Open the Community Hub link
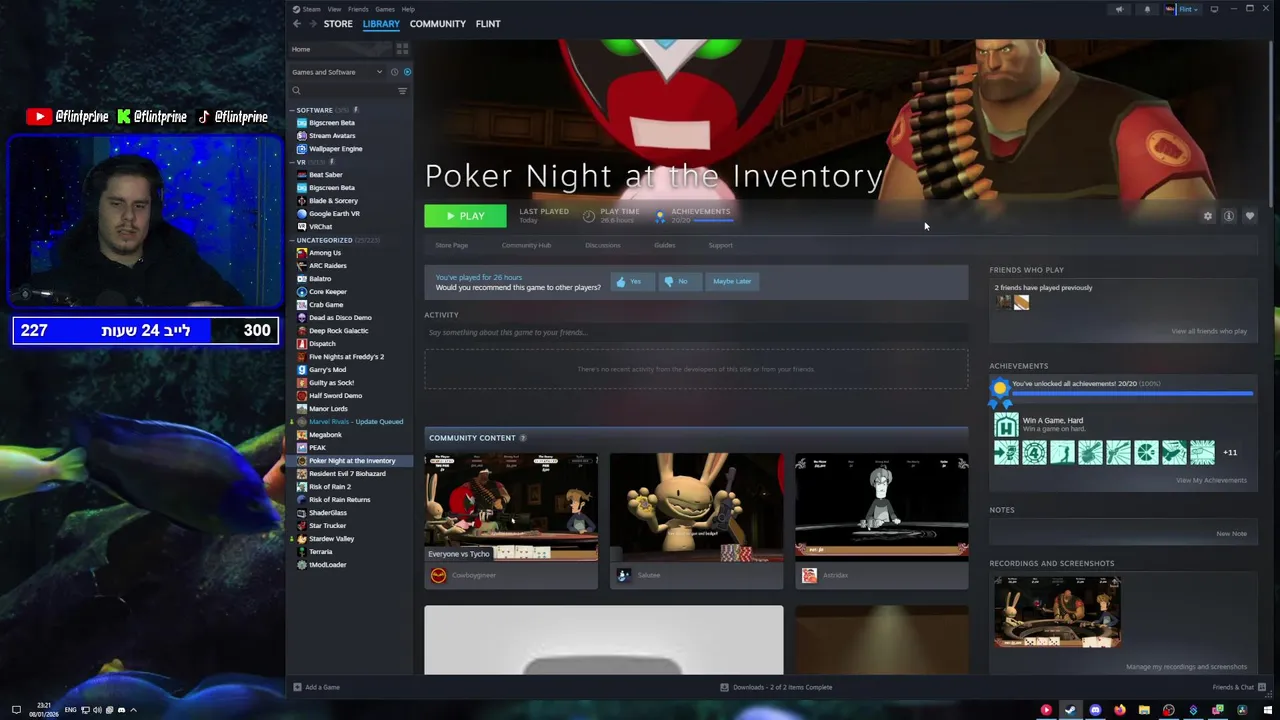The image size is (1280, 720). (x=526, y=245)
